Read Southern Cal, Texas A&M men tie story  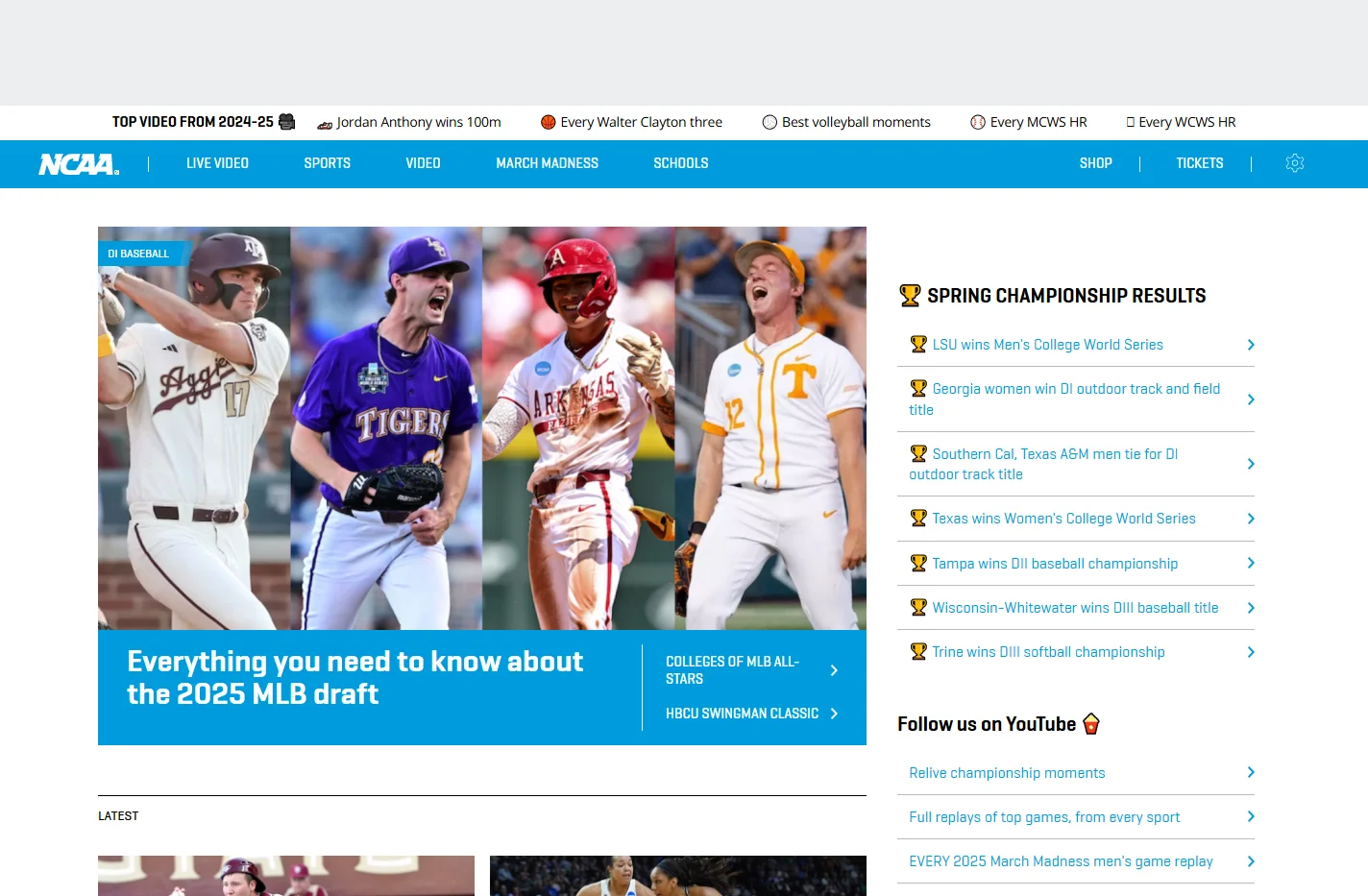[1043, 464]
